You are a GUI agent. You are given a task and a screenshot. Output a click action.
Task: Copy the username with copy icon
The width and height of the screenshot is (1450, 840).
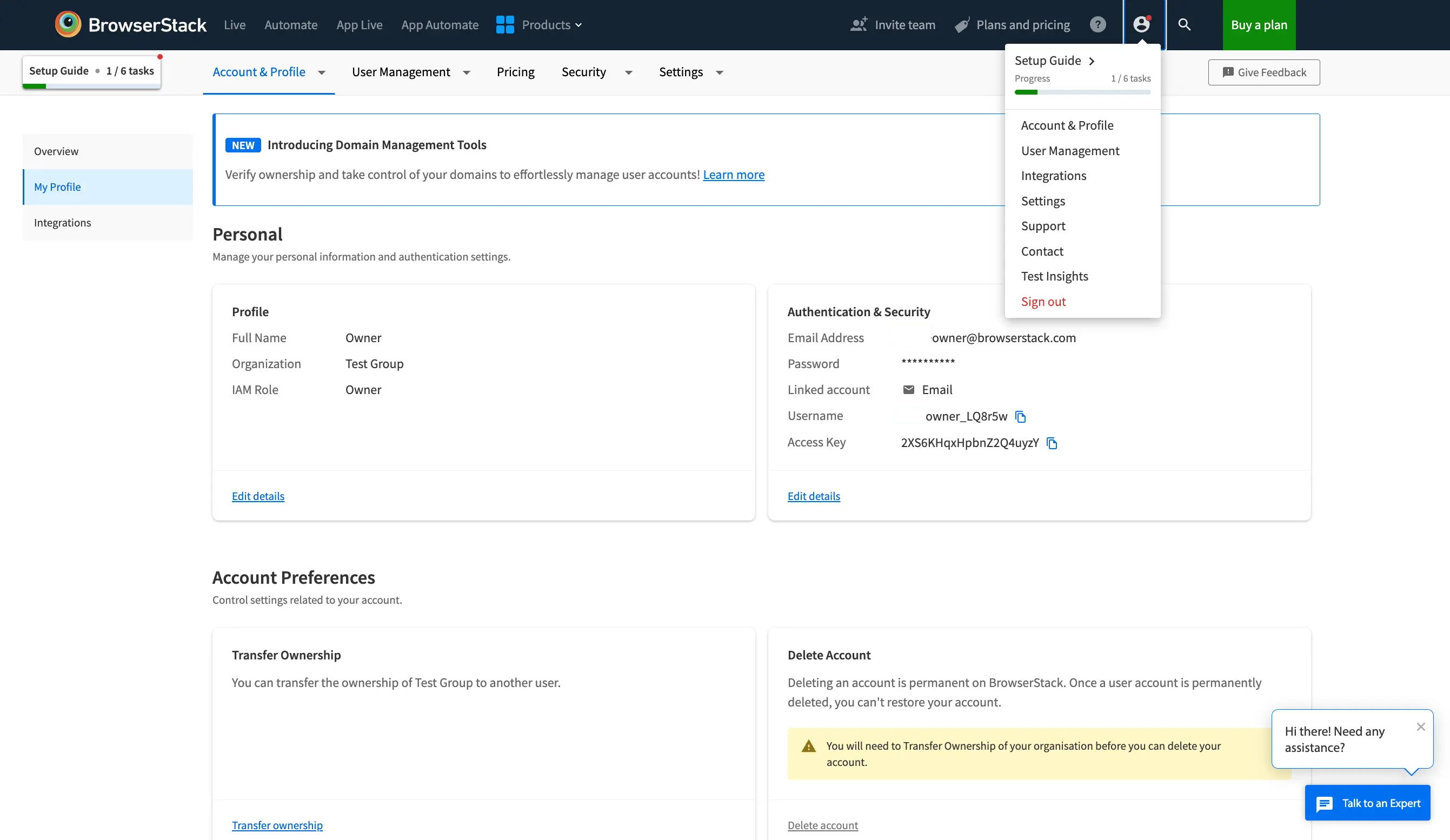[1020, 417]
